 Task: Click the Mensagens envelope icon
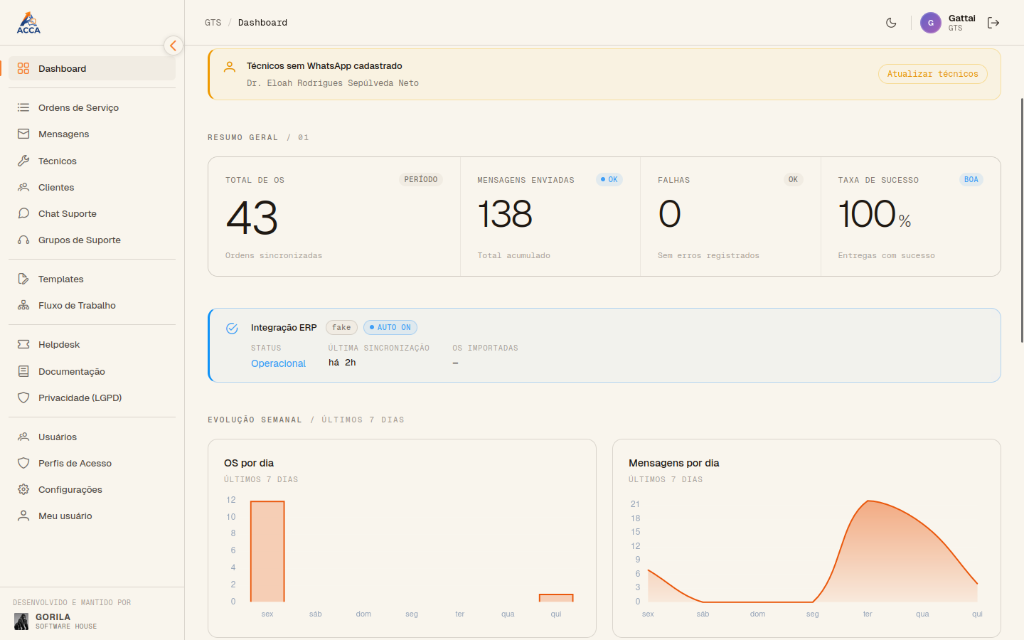(x=24, y=134)
